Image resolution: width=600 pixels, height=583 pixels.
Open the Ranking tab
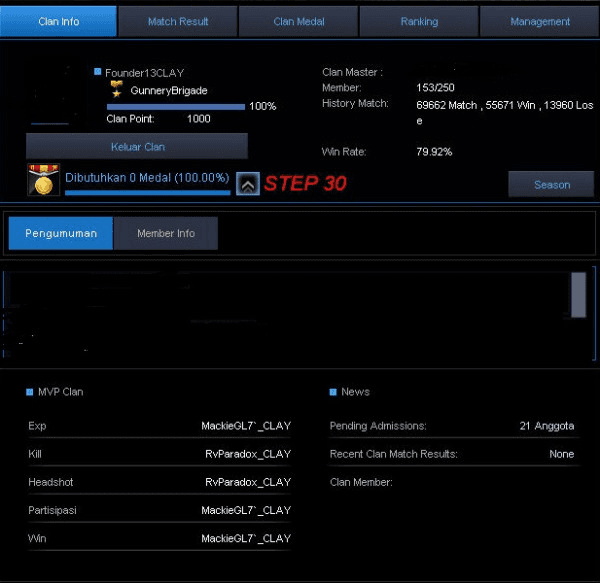419,21
